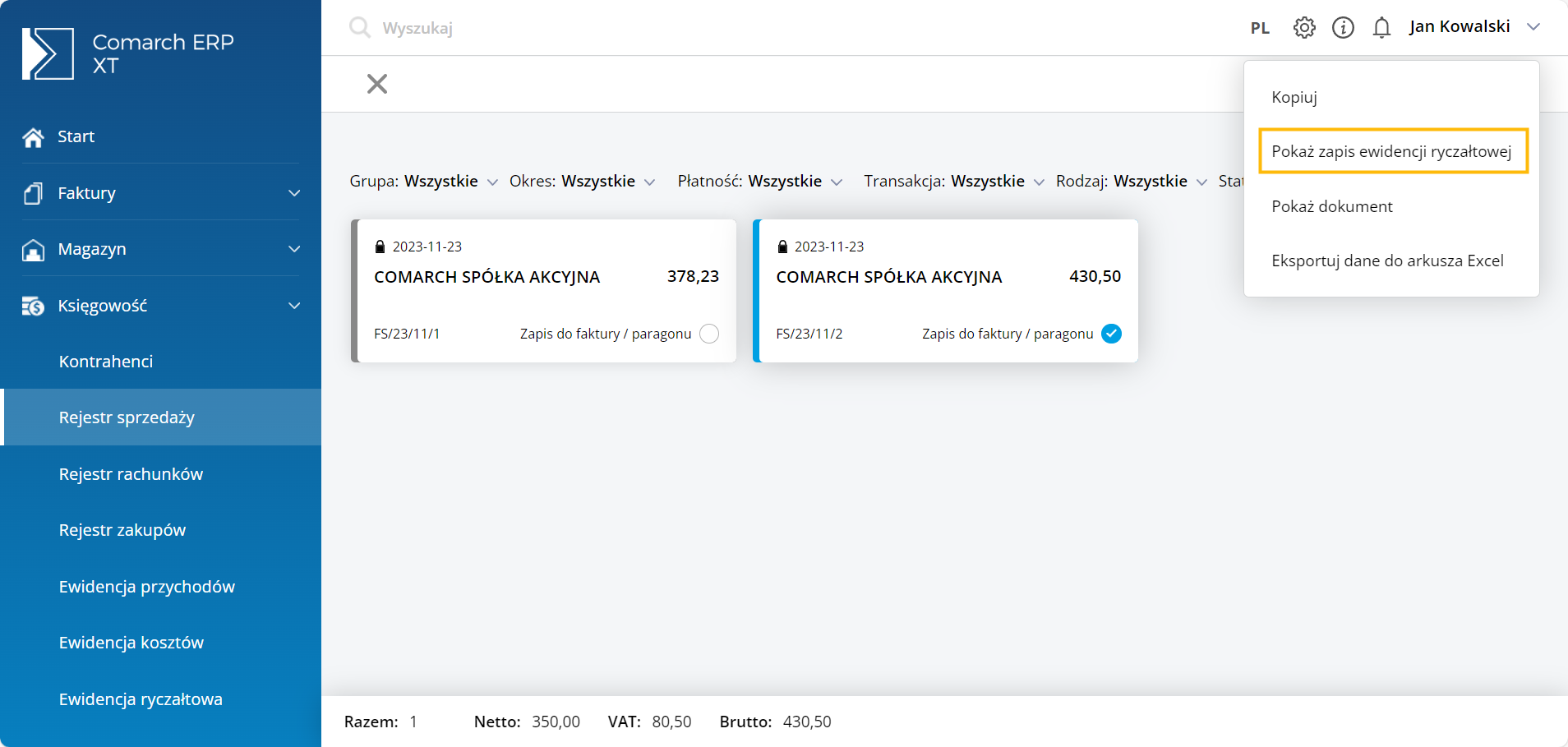
Task: Open the Okres filter dropdown
Action: point(582,181)
